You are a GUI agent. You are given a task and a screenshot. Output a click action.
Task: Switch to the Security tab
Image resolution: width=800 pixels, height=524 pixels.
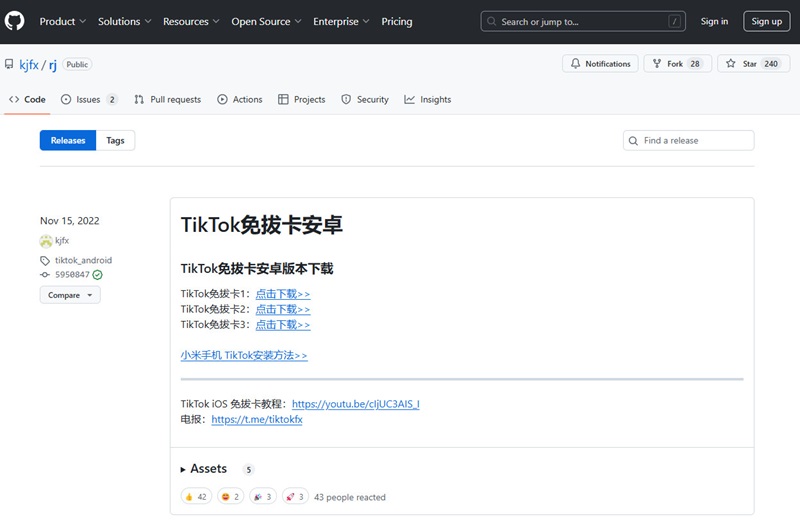click(x=364, y=99)
